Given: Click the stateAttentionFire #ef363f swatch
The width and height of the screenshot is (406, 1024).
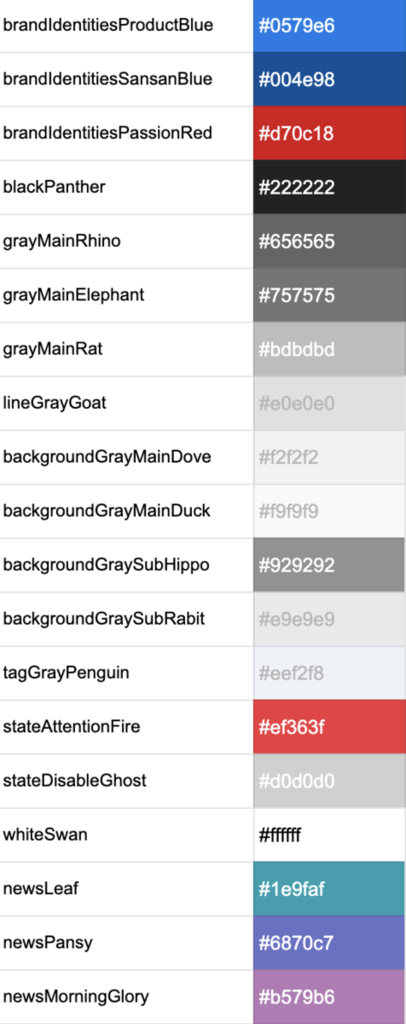Looking at the screenshot, I should coord(330,727).
